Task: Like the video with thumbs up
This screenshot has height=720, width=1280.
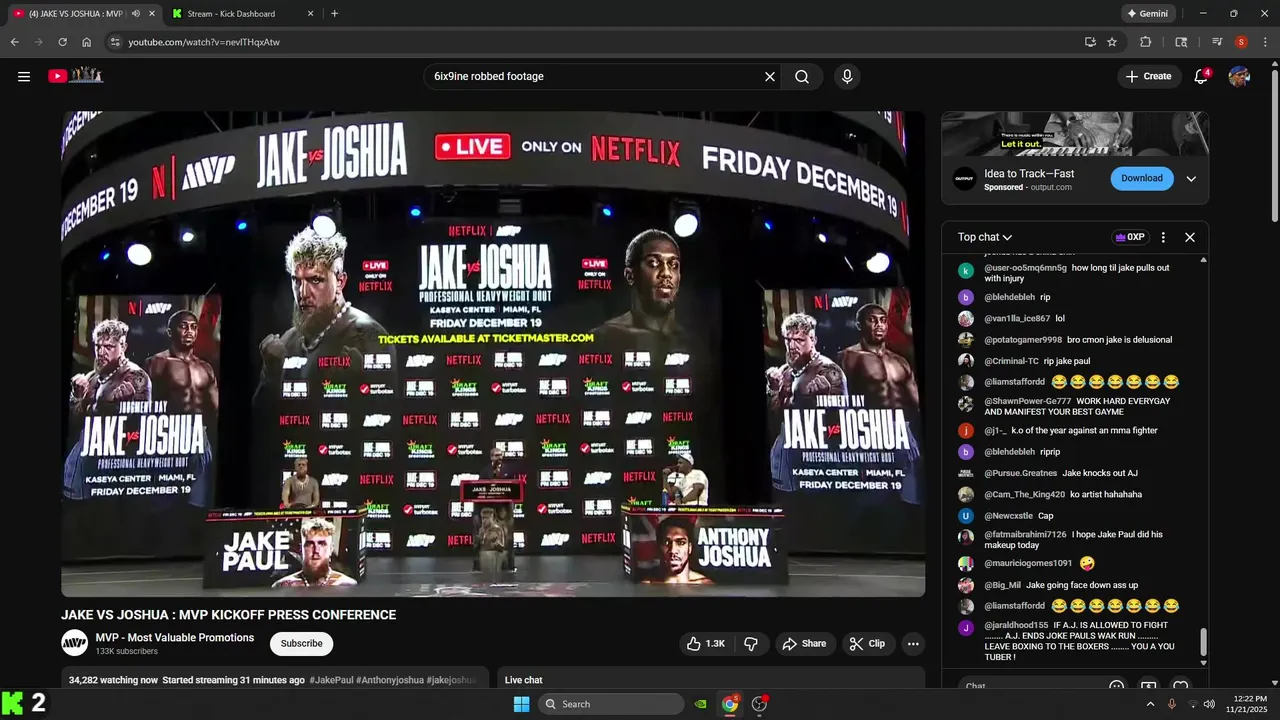Action: click(x=705, y=644)
